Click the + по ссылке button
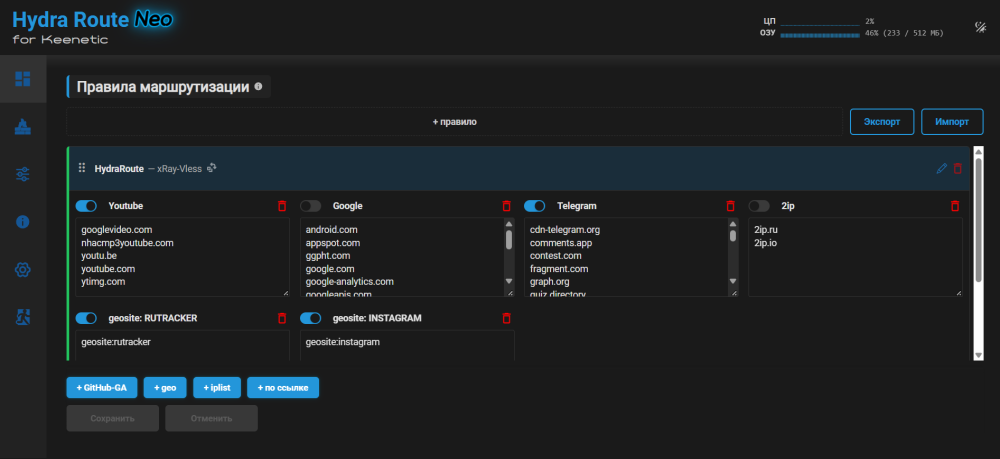 pos(283,387)
